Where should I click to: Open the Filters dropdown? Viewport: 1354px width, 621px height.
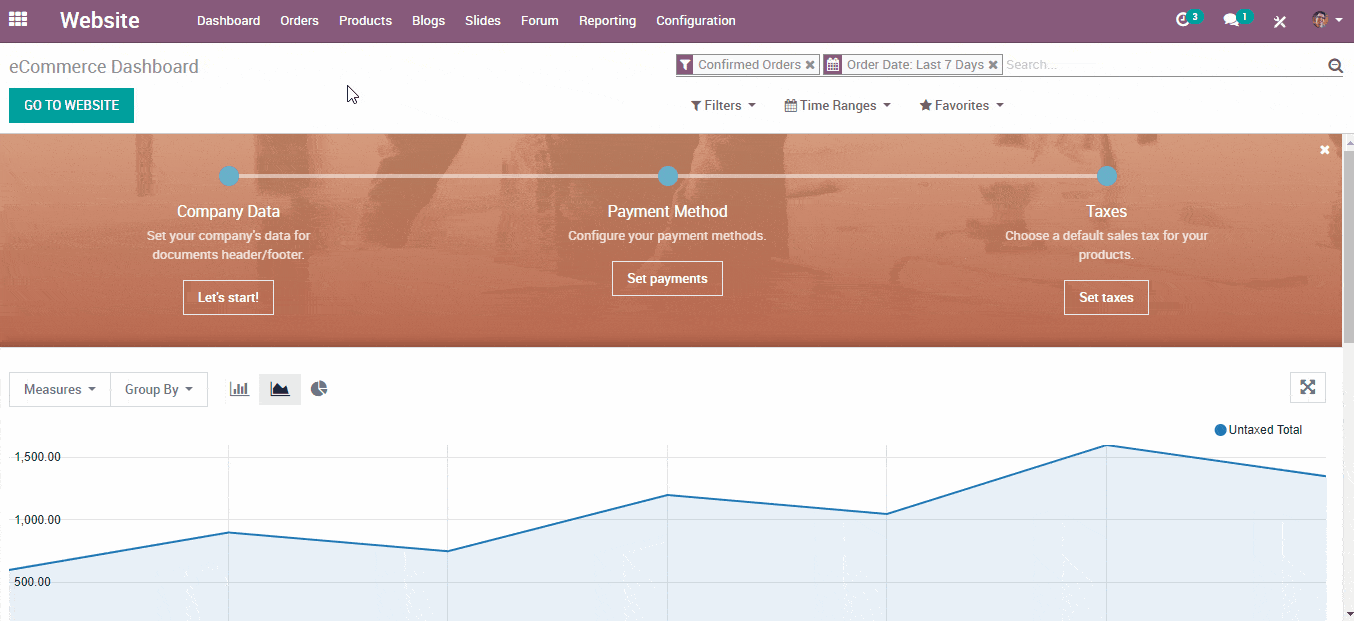723,106
